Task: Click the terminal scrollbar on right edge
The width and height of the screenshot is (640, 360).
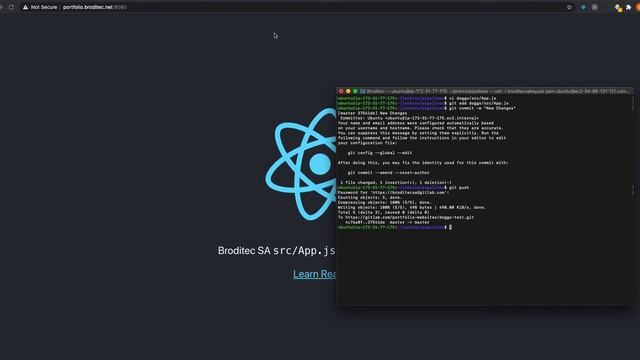Action: pyautogui.click(x=633, y=190)
